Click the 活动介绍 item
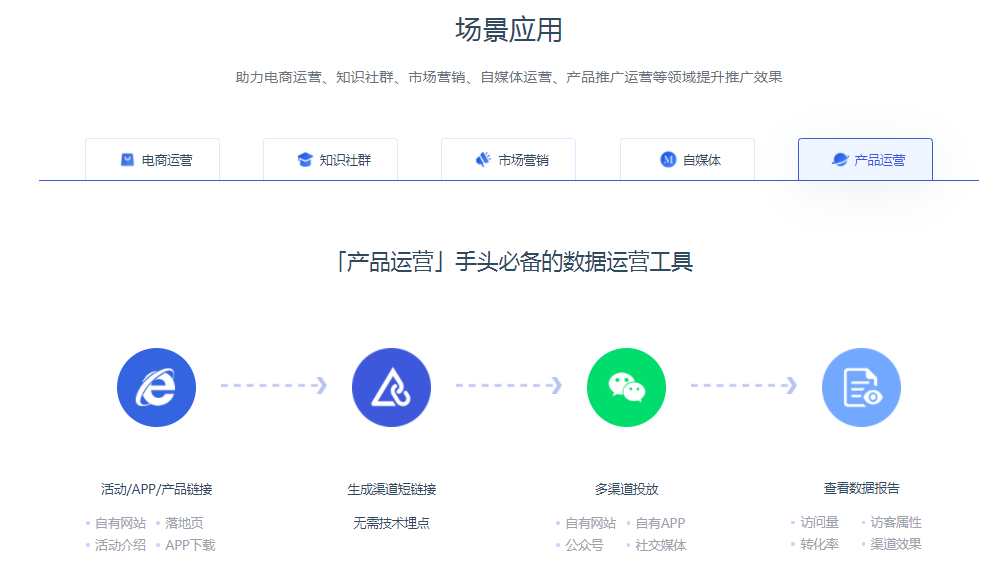This screenshot has width=1002, height=588. 120,545
